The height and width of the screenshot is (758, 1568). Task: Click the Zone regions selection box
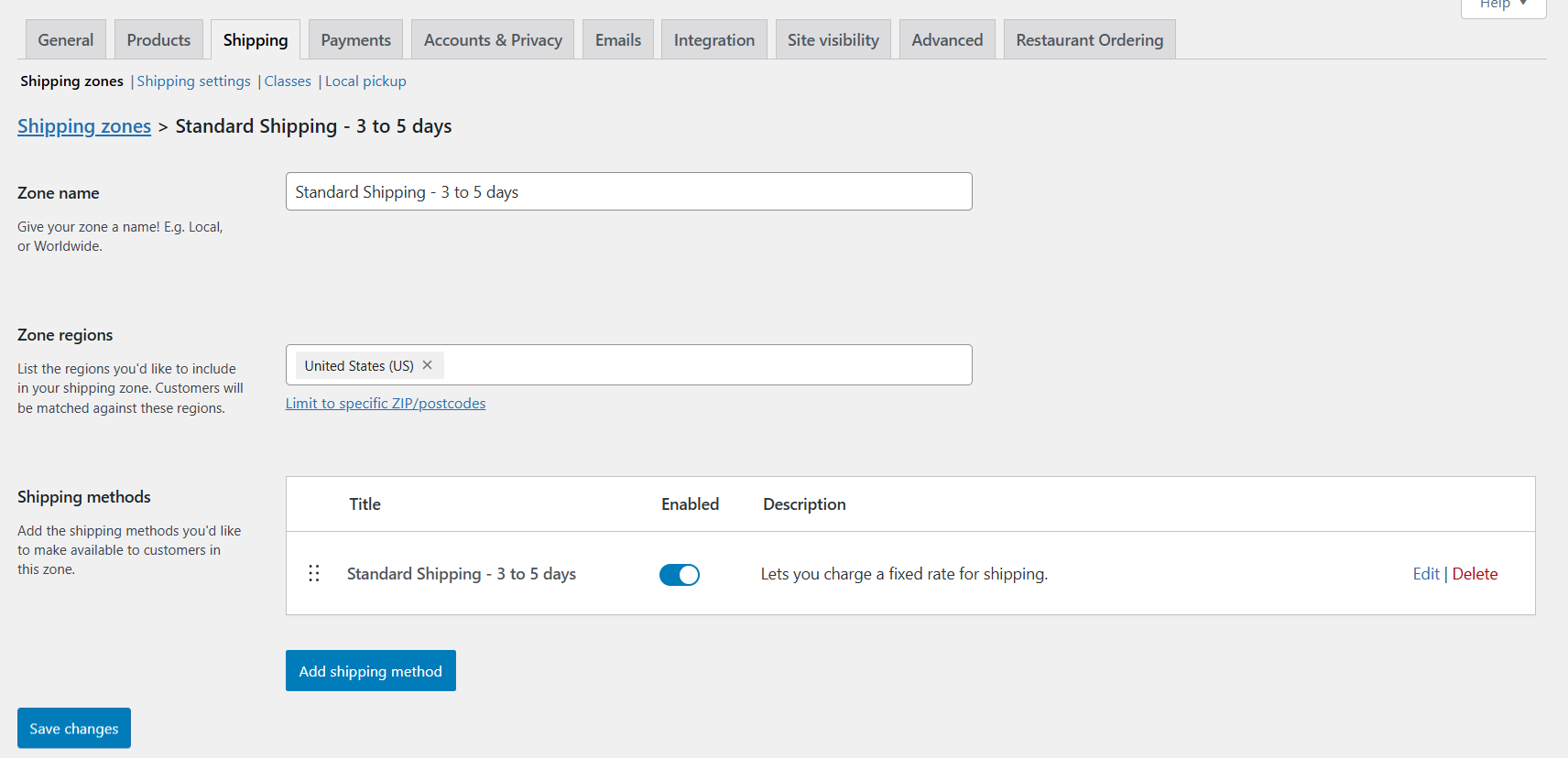629,364
